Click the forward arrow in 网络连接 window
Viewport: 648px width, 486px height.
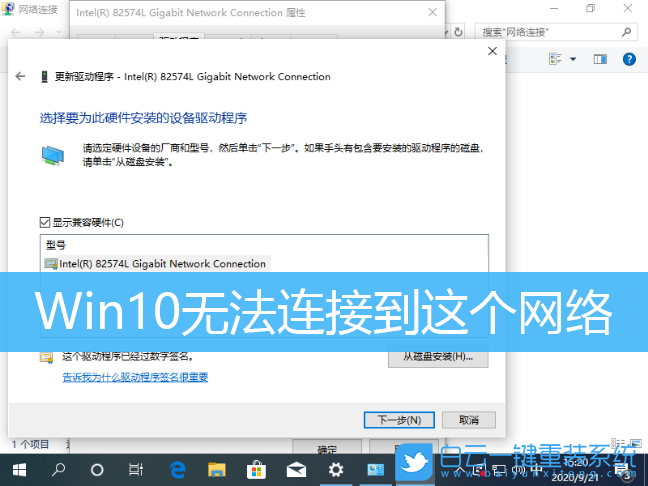click(x=40, y=32)
